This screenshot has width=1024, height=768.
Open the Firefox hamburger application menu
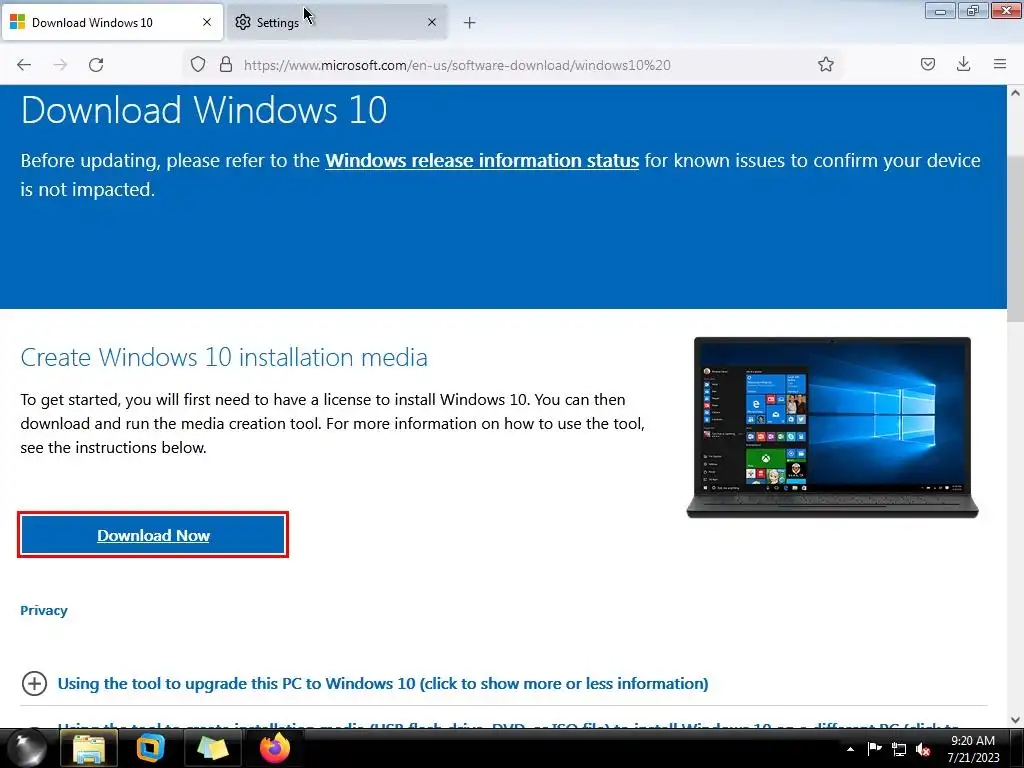[1000, 64]
